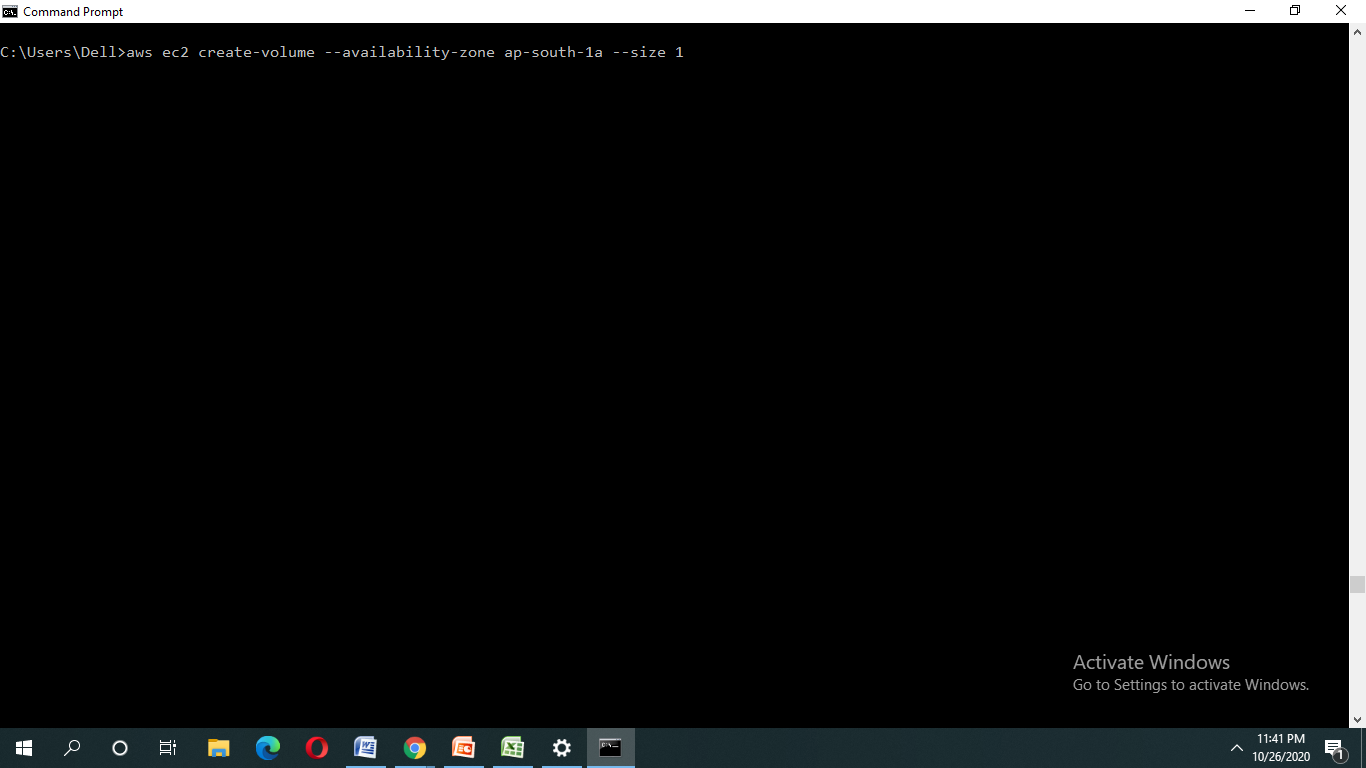This screenshot has width=1366, height=768.
Task: Click Show desktop strip at the taskbar end
Action: pos(1363,747)
